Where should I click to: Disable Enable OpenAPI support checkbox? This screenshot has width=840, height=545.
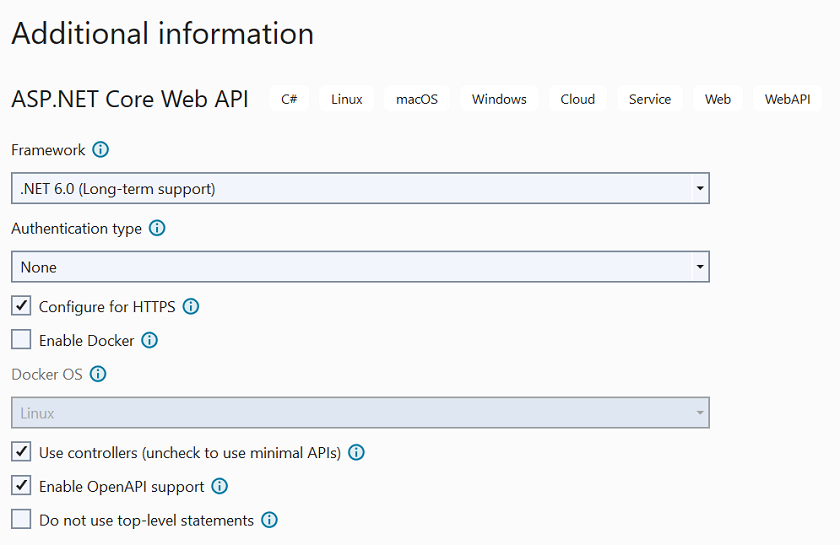pos(21,486)
